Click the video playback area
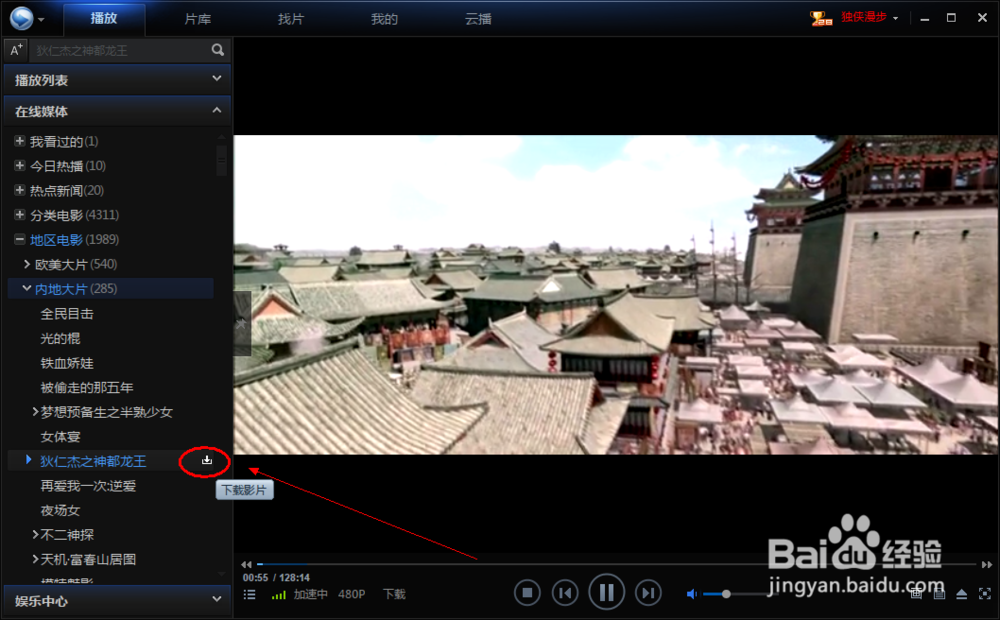Image resolution: width=1000 pixels, height=620 pixels. click(x=616, y=294)
